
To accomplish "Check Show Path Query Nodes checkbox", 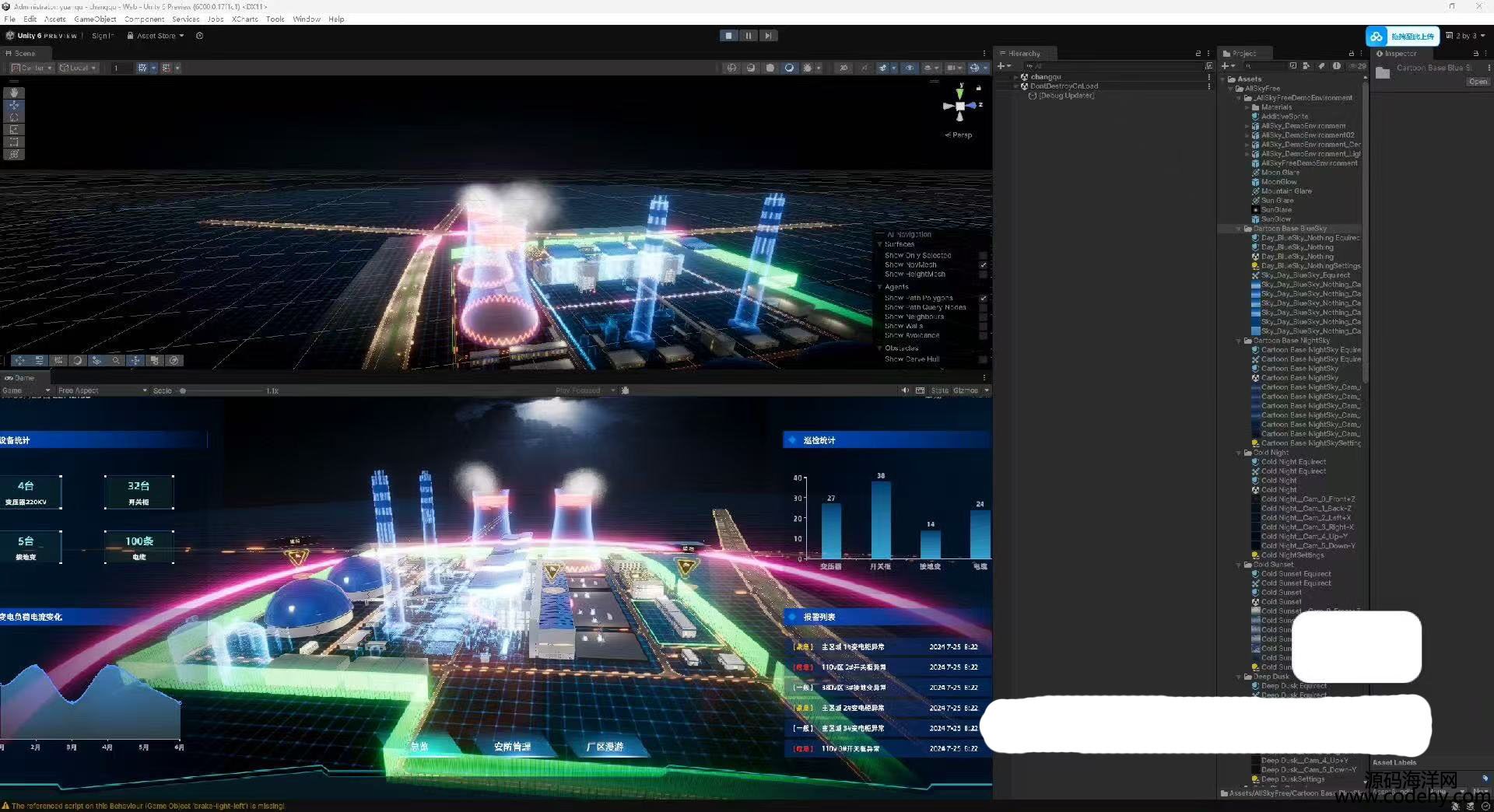I will pyautogui.click(x=984, y=307).
